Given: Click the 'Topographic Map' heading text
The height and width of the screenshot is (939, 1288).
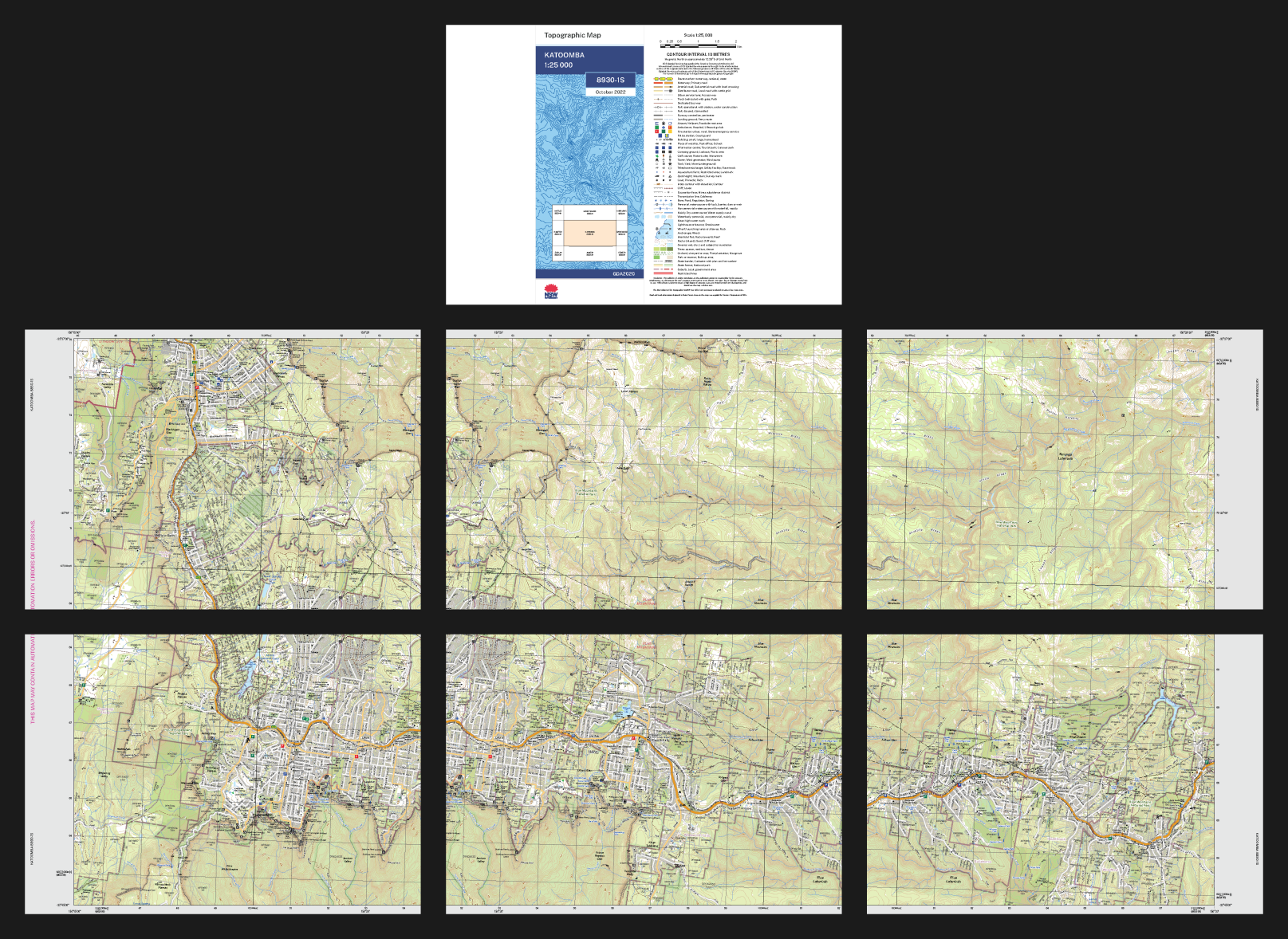Looking at the screenshot, I should click(573, 35).
